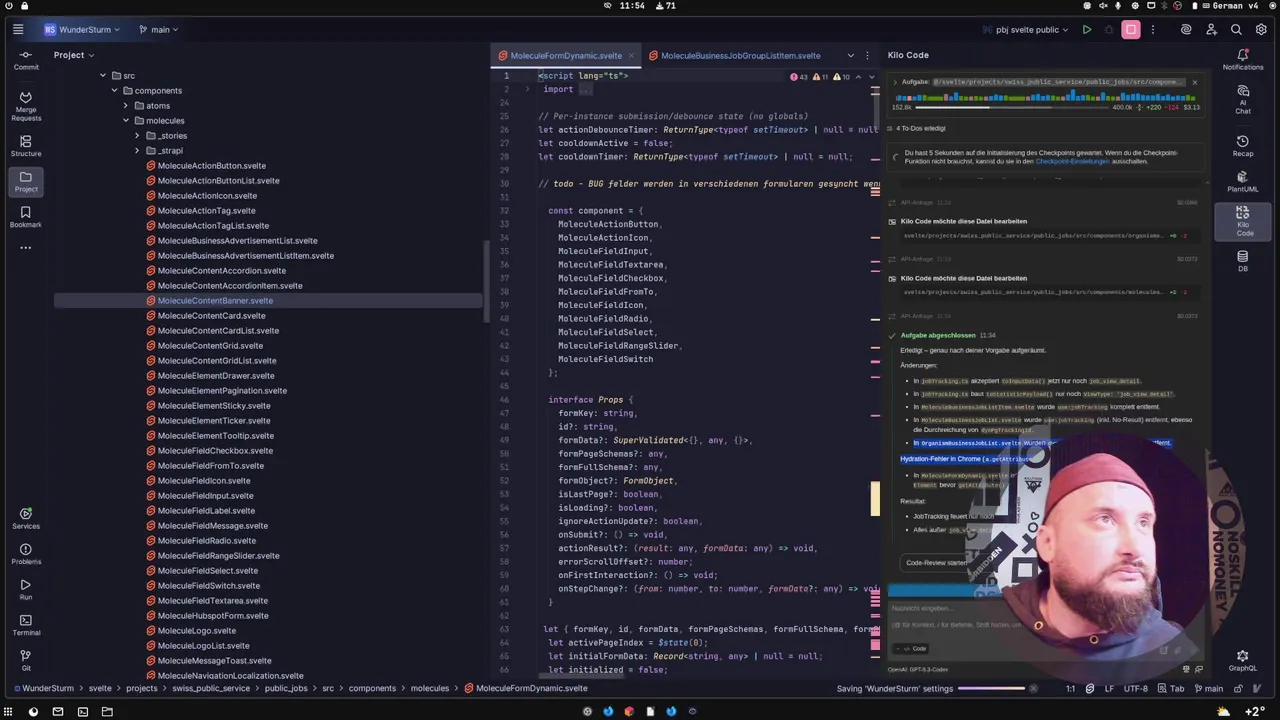The width and height of the screenshot is (1280, 720).
Task: Collapse the src folder
Action: click(102, 76)
